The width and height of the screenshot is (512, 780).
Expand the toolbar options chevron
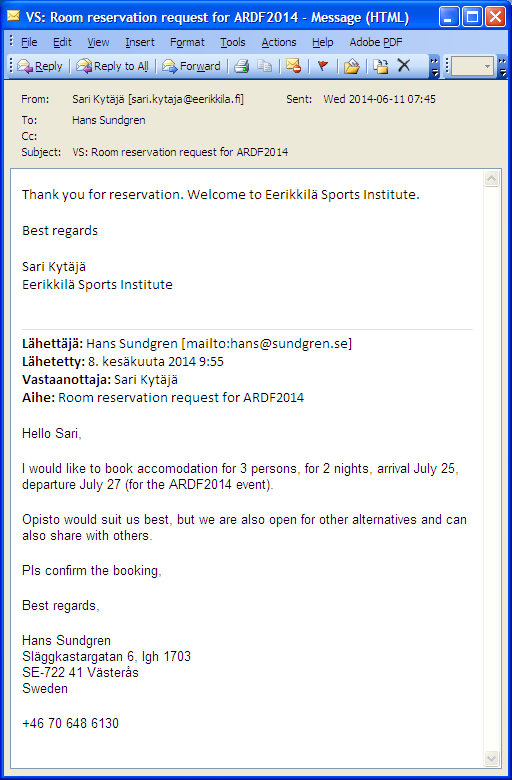(434, 67)
